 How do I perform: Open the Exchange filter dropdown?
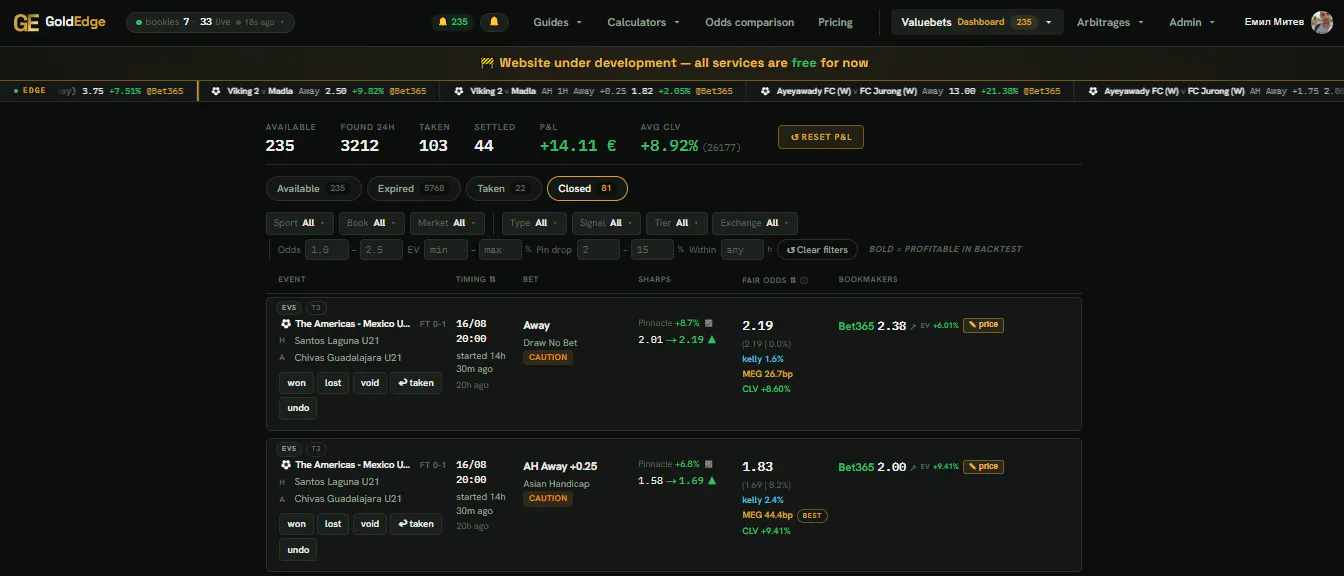(755, 223)
